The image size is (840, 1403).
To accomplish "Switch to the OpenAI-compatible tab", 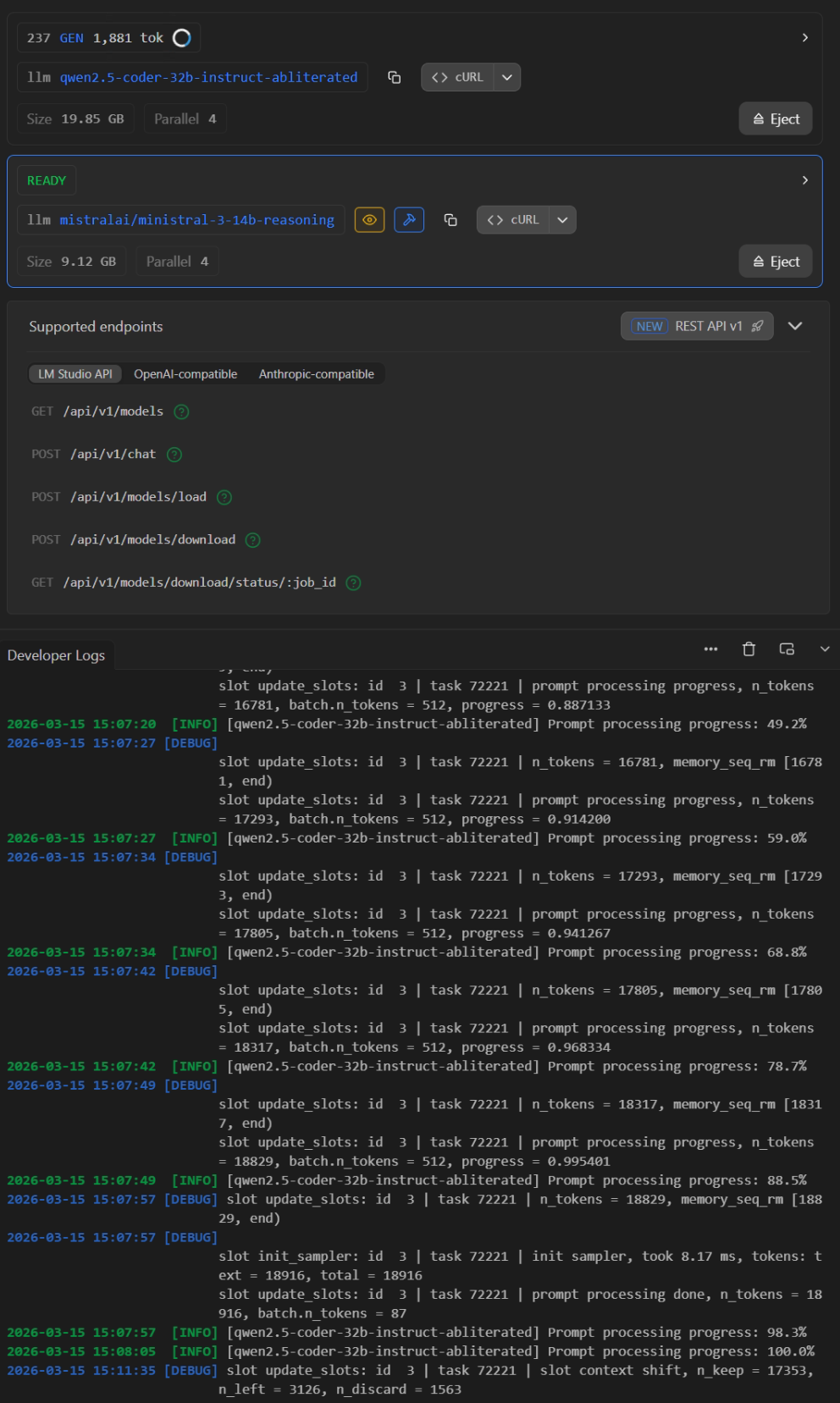I will click(185, 374).
